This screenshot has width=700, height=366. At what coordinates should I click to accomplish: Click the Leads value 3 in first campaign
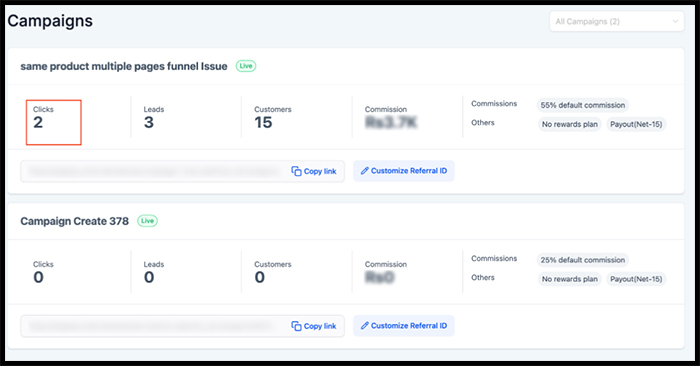pyautogui.click(x=149, y=122)
